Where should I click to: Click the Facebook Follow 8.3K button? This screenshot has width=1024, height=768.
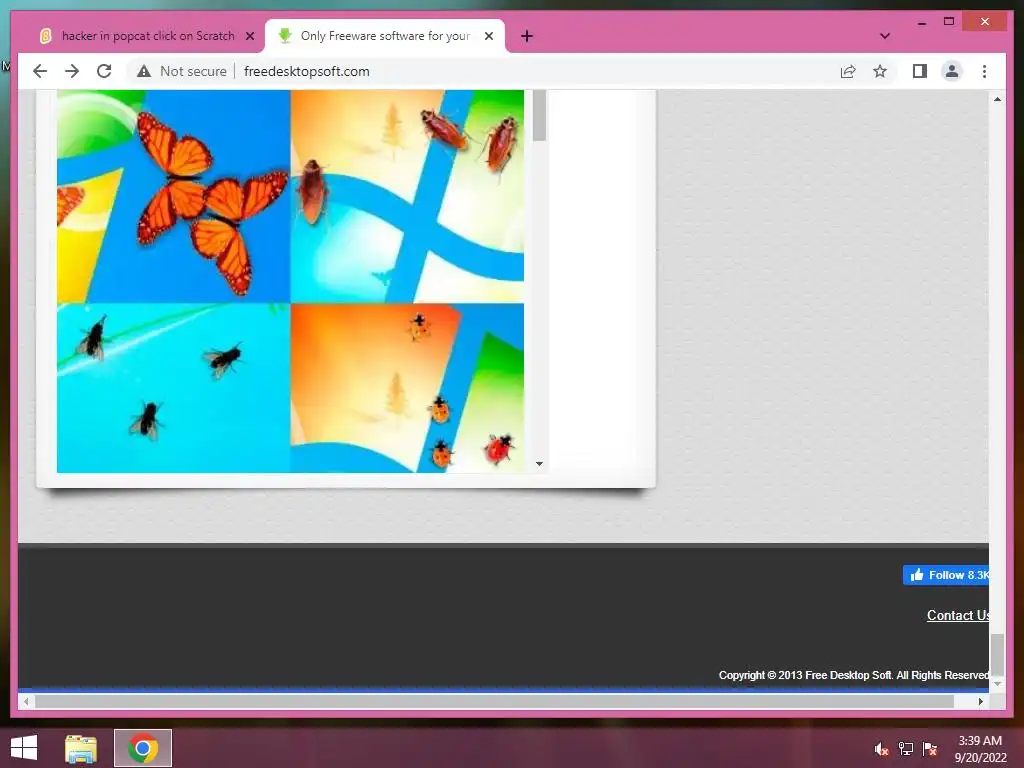tap(946, 575)
